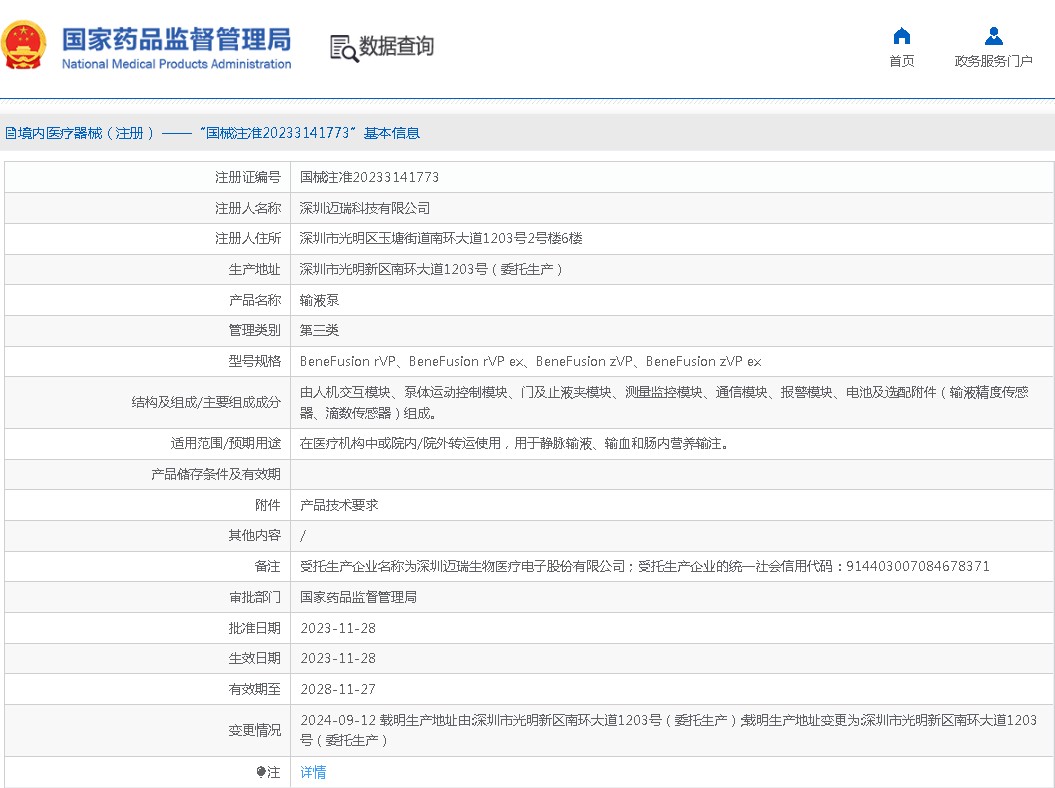Click the 批准日期 row label
Viewport: 1055px width, 788px height.
254,628
